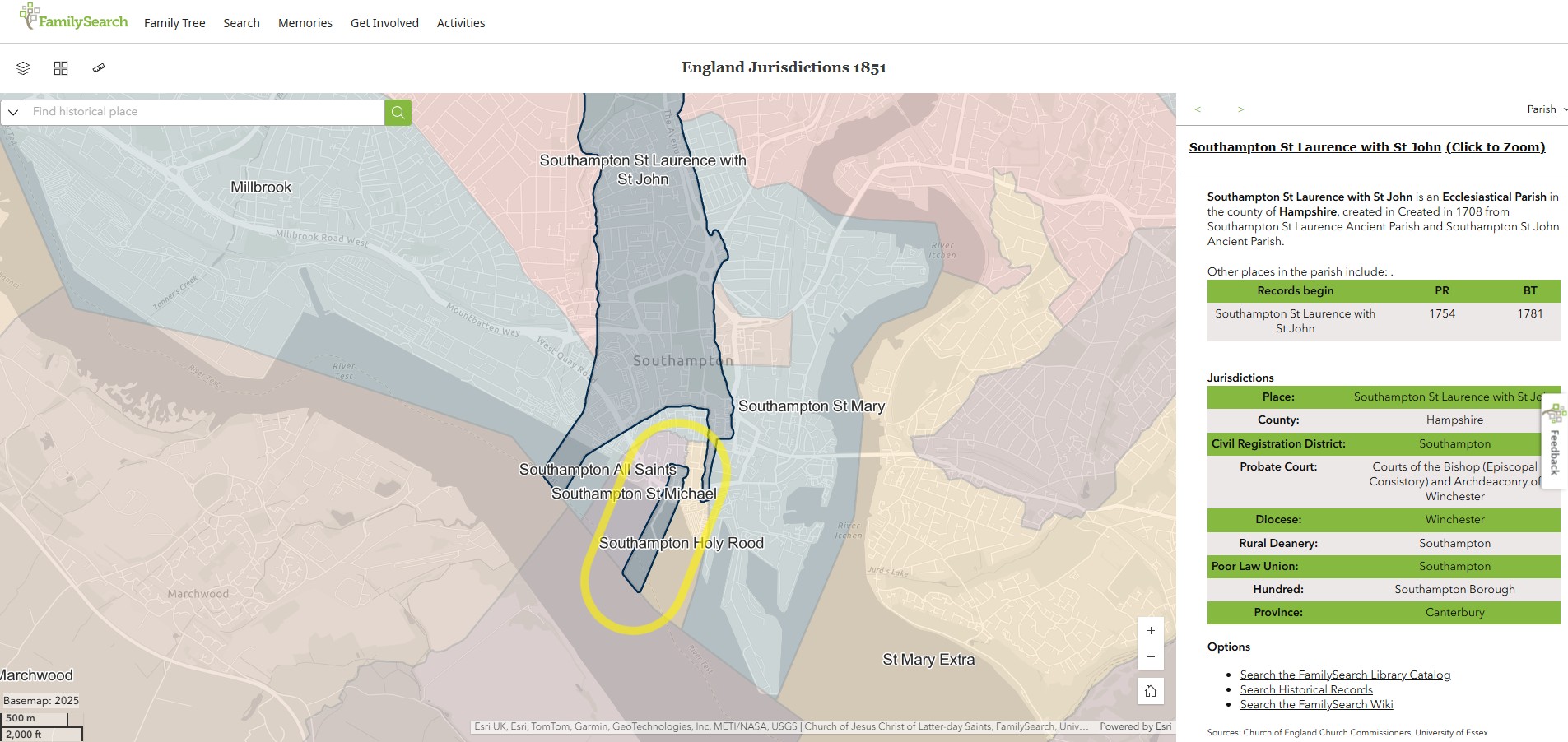Go to previous result arrow
Screen dimensions: 1568x742
pyautogui.click(x=1198, y=109)
